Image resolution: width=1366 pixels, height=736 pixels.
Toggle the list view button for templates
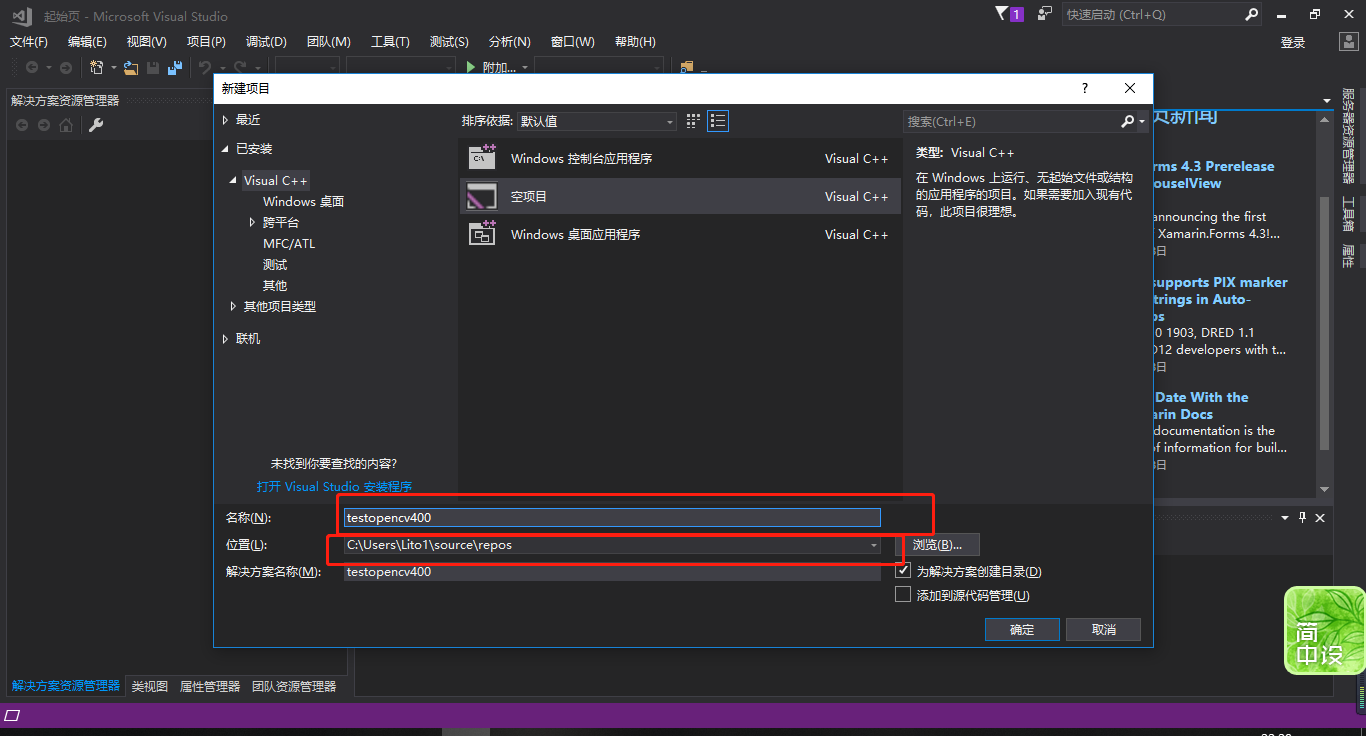coord(716,120)
